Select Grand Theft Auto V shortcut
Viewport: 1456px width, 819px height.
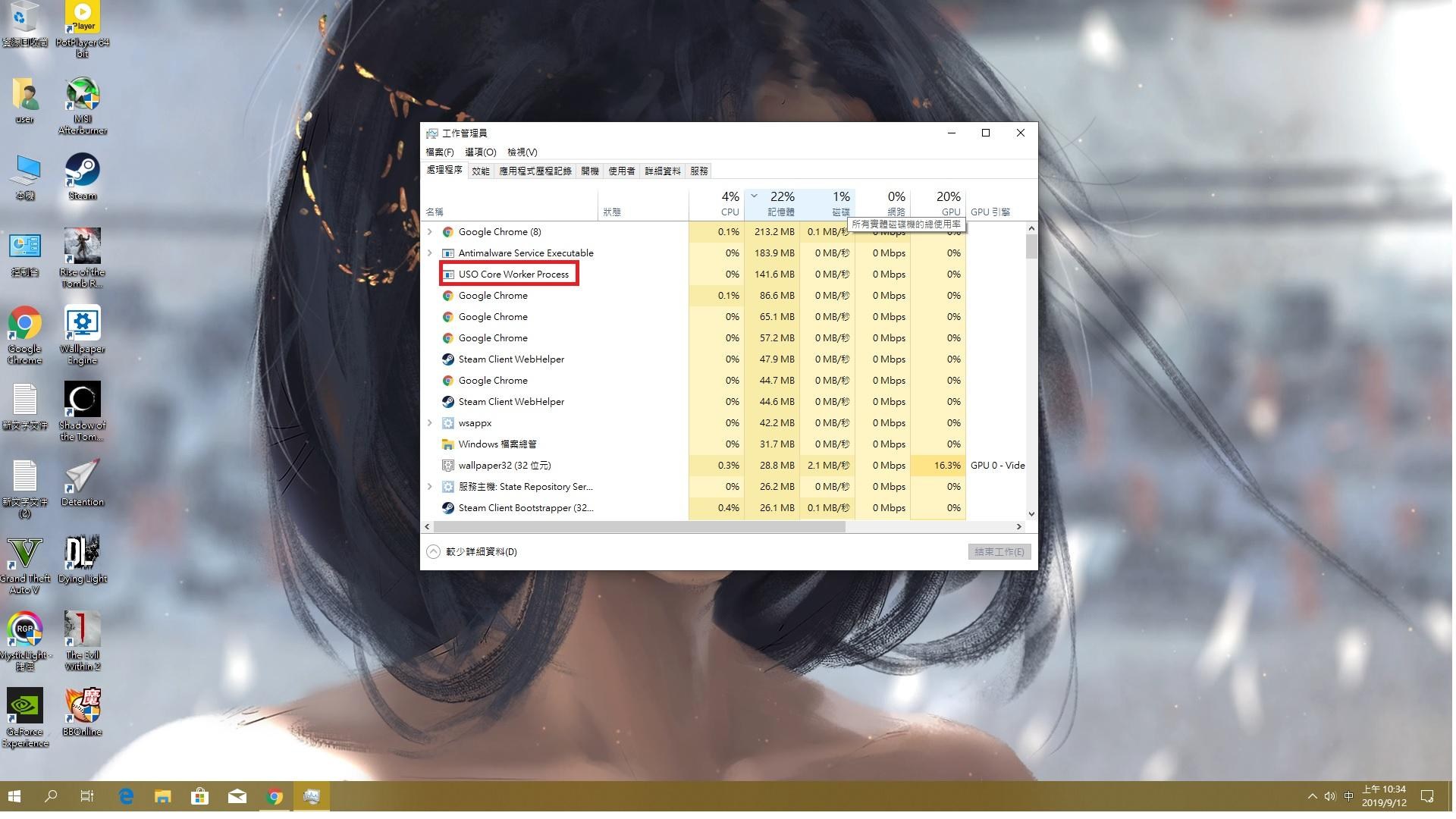click(24, 564)
